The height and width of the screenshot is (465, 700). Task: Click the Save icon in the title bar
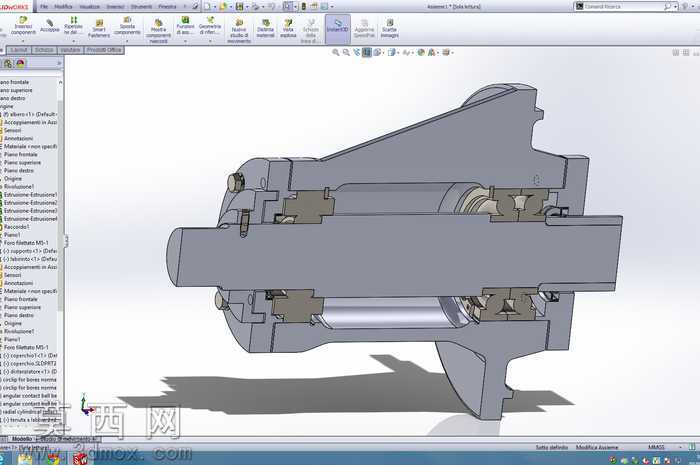240,6
